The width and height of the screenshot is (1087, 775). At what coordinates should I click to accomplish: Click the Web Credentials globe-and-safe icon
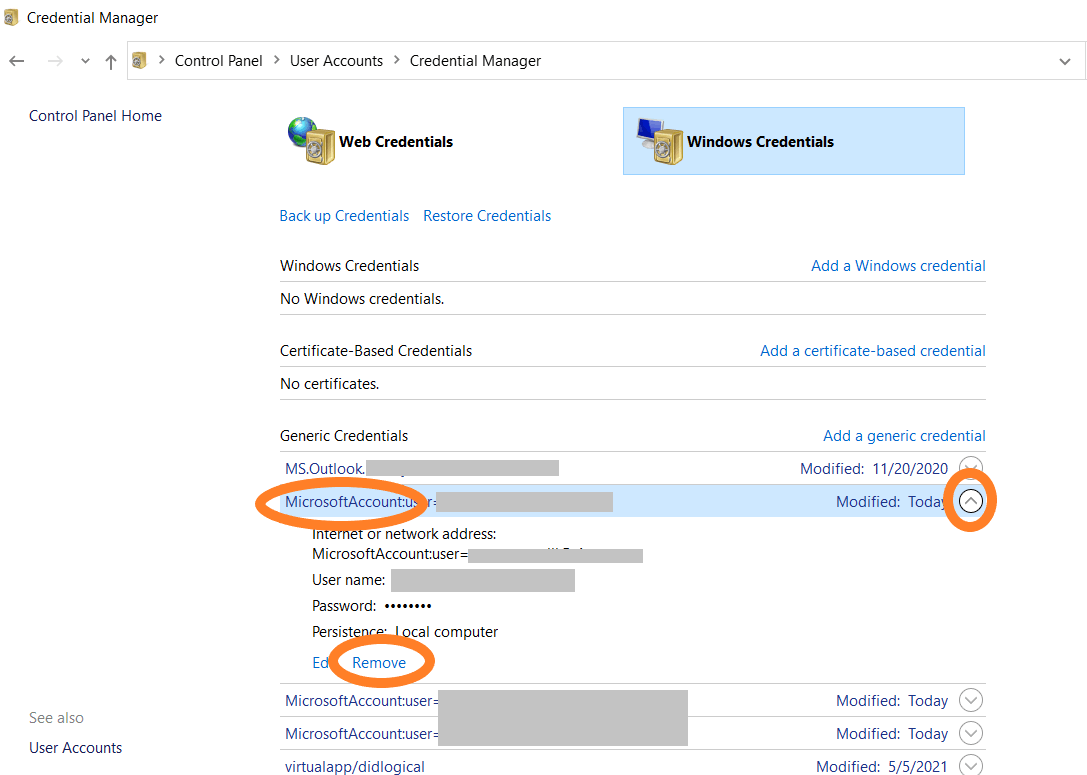pos(311,141)
